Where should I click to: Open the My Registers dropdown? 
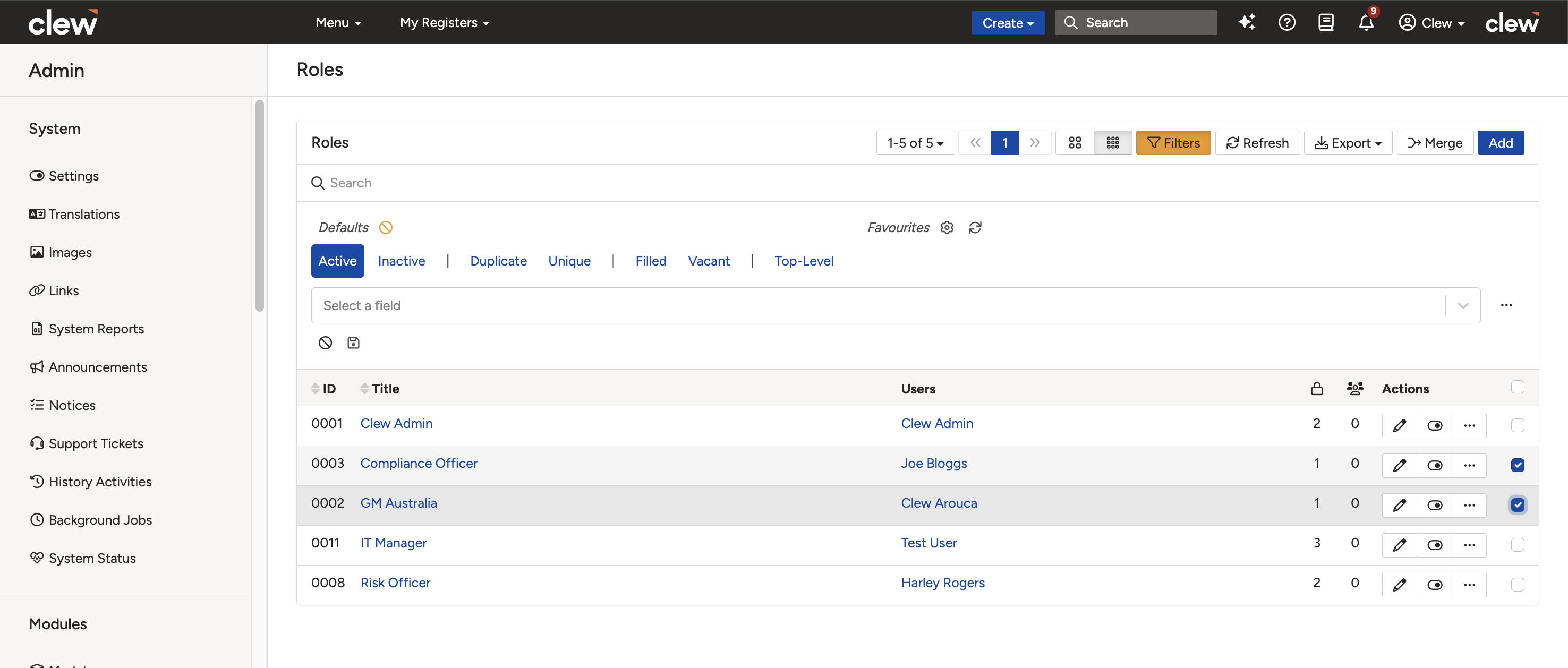[x=445, y=22]
